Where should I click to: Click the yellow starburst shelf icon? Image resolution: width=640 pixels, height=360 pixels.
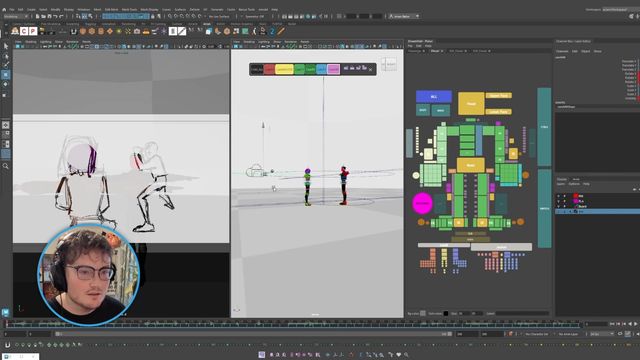[119, 31]
